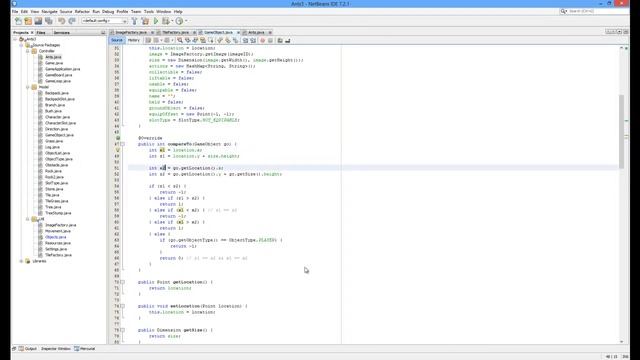Click Toggle Highlight Search editor icon
The width and height of the screenshot is (640, 360).
tap(203, 40)
